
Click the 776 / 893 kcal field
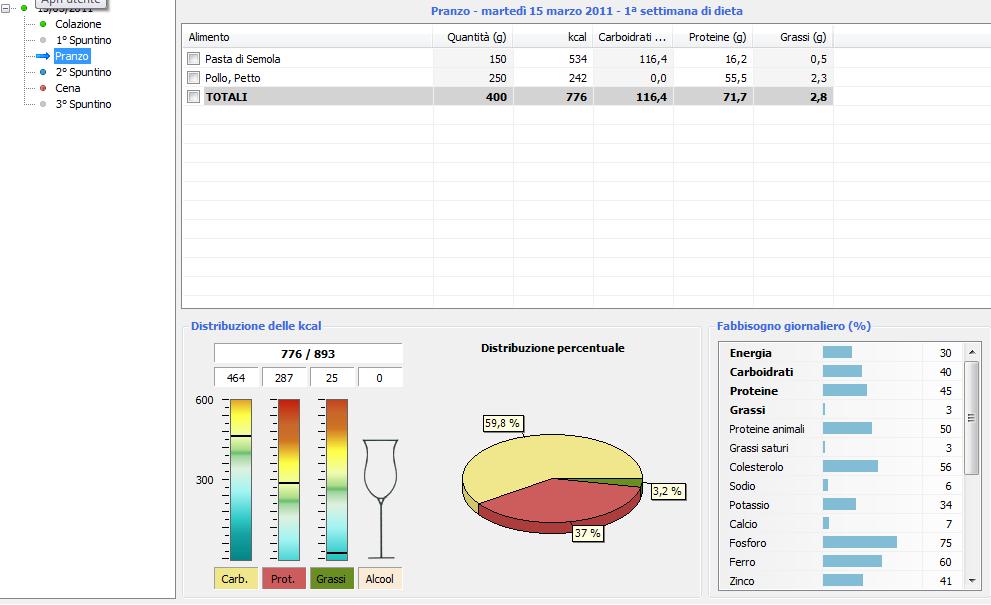tap(308, 354)
